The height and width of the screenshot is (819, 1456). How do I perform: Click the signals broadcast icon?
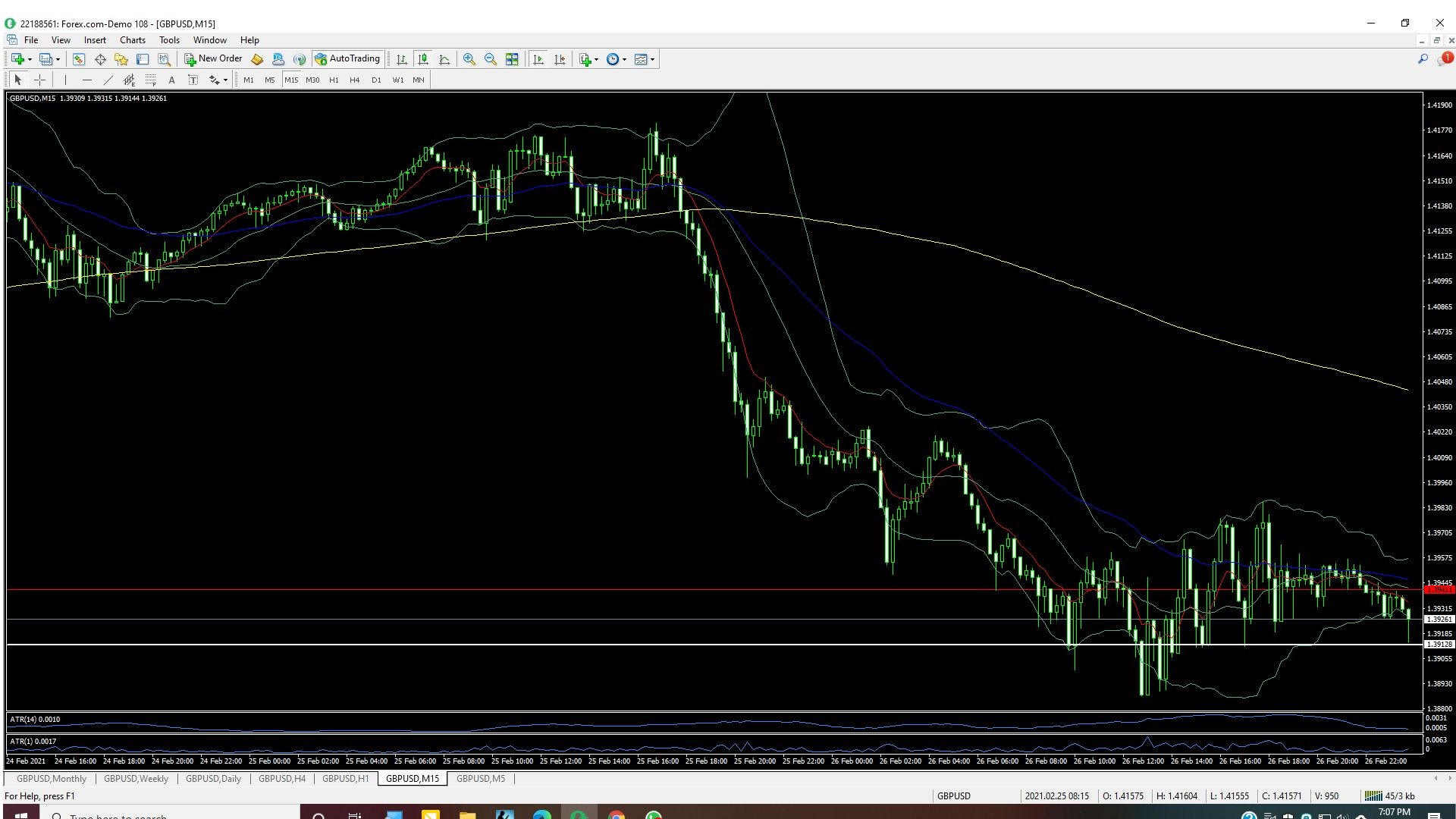click(300, 59)
